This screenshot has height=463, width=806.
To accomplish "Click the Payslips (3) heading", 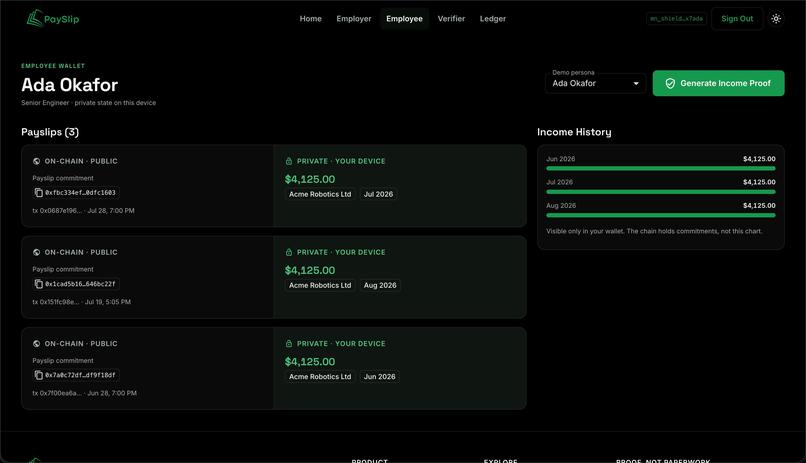I will (50, 132).
